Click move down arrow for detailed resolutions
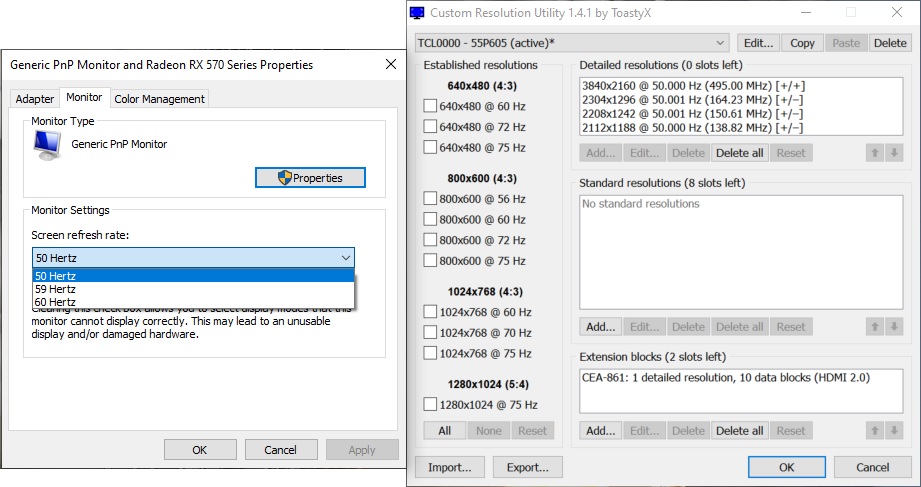Viewport: 921px width, 487px height. (x=895, y=153)
